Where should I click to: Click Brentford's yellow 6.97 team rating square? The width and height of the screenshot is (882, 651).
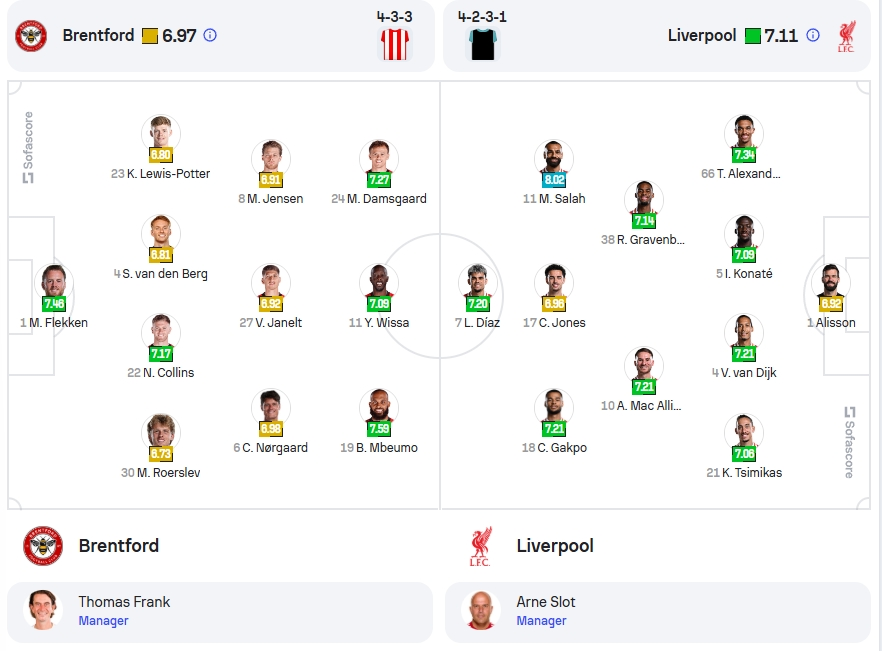point(150,36)
